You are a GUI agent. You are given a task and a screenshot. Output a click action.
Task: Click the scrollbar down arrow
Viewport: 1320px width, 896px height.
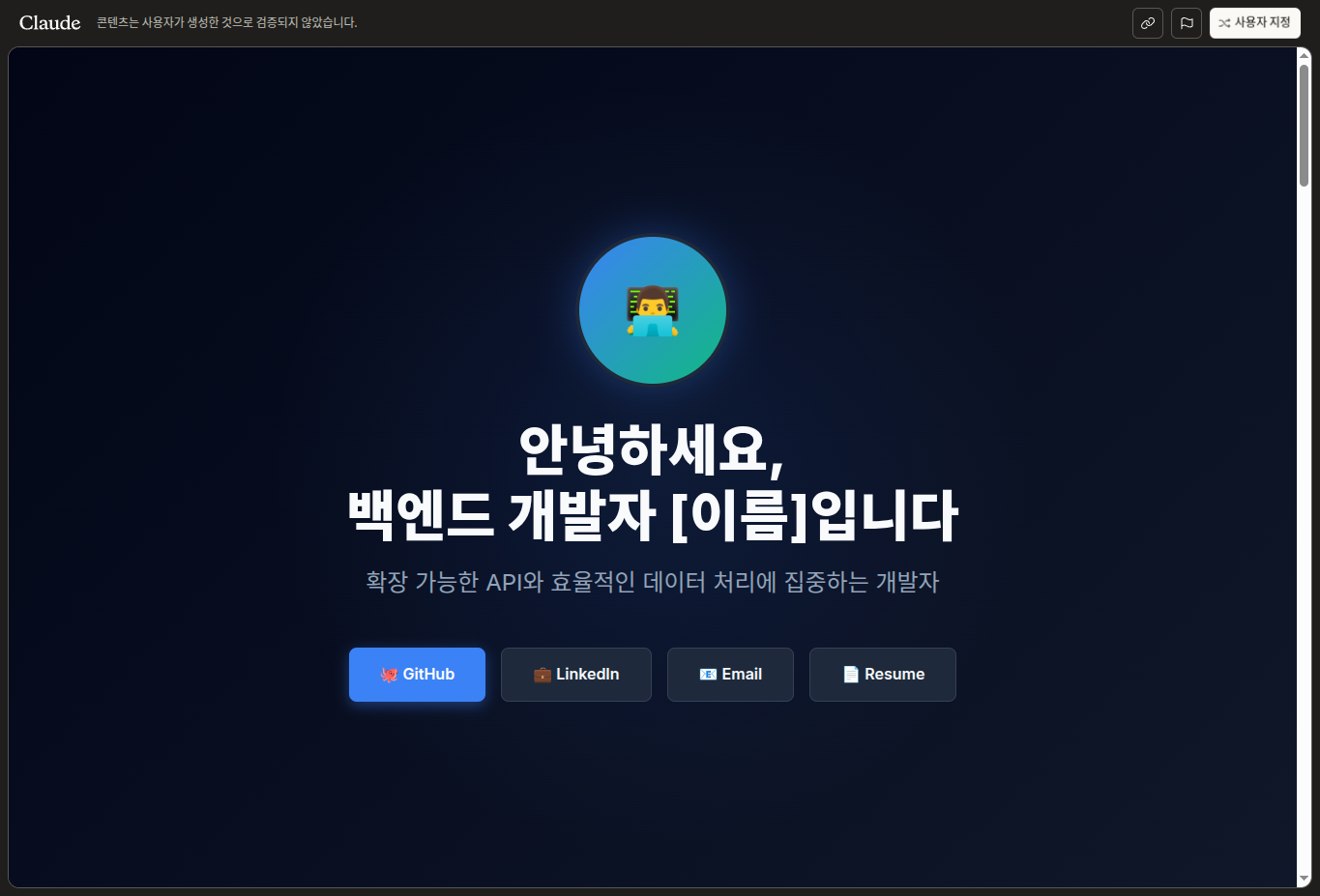(x=1305, y=880)
